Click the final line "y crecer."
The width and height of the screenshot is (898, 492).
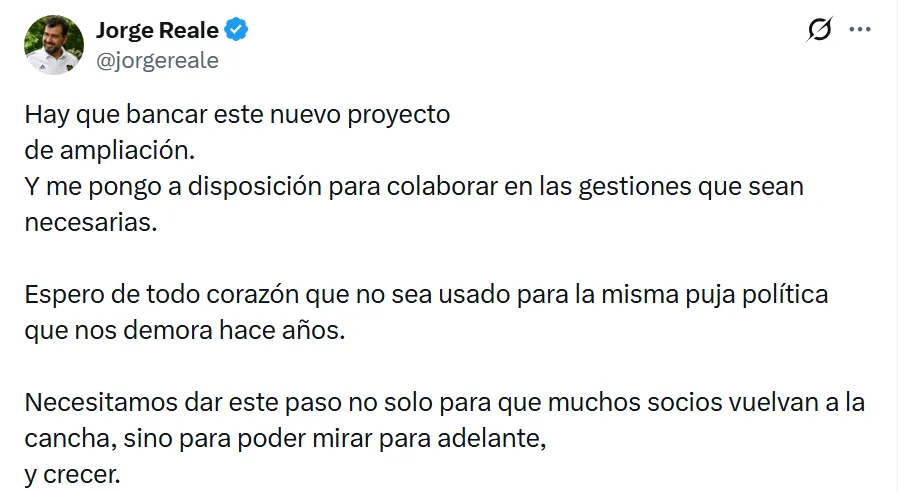(72, 474)
